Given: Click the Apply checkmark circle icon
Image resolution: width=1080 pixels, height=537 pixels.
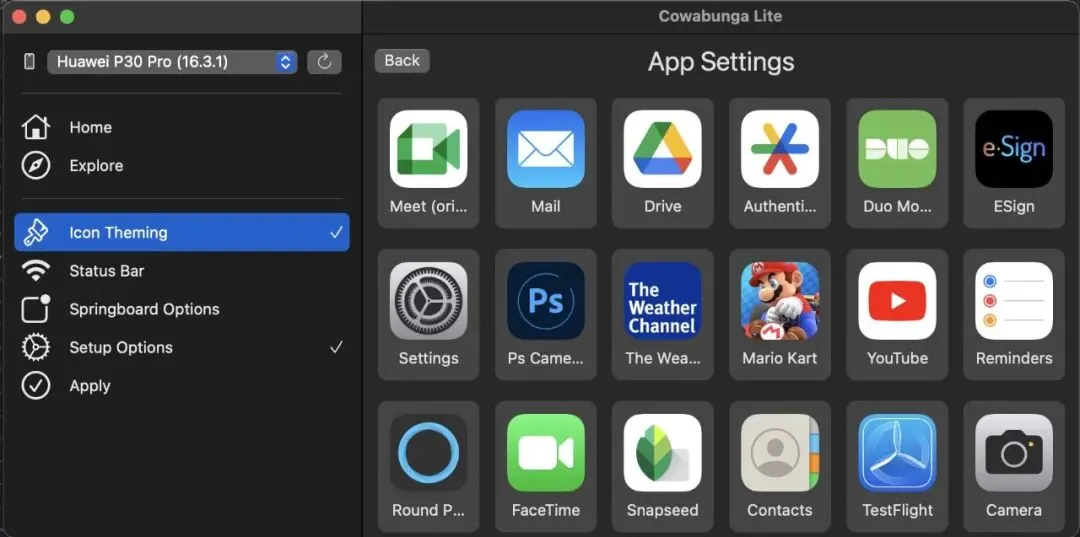Looking at the screenshot, I should (x=36, y=386).
